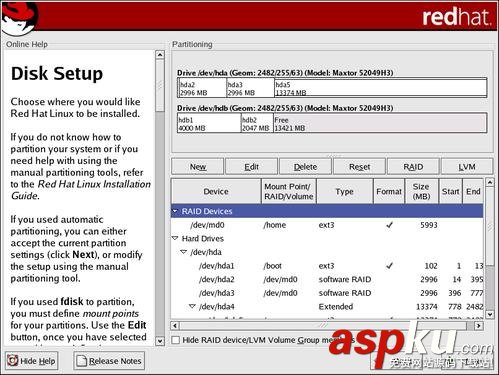Click the Reset button
Image resolution: width=499 pixels, height=375 pixels.
point(359,167)
